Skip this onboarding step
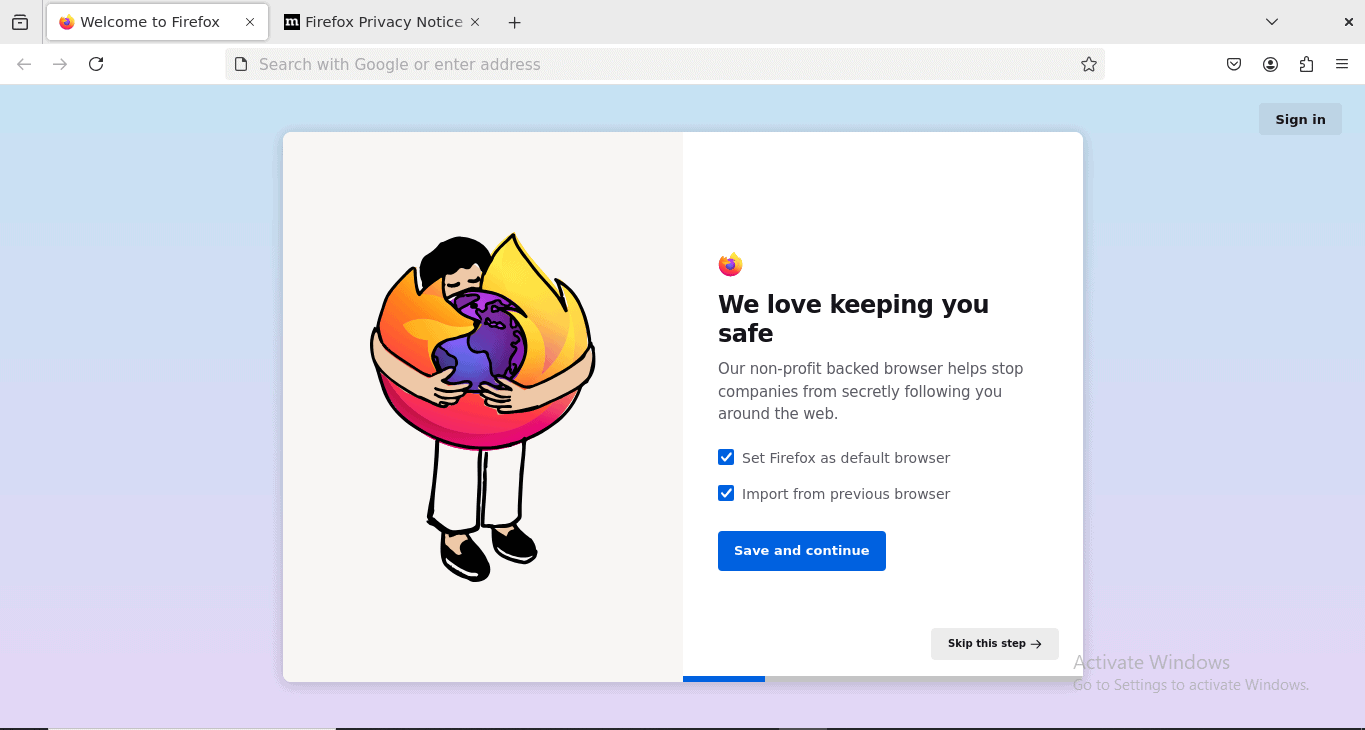The image size is (1365, 730). [x=994, y=643]
